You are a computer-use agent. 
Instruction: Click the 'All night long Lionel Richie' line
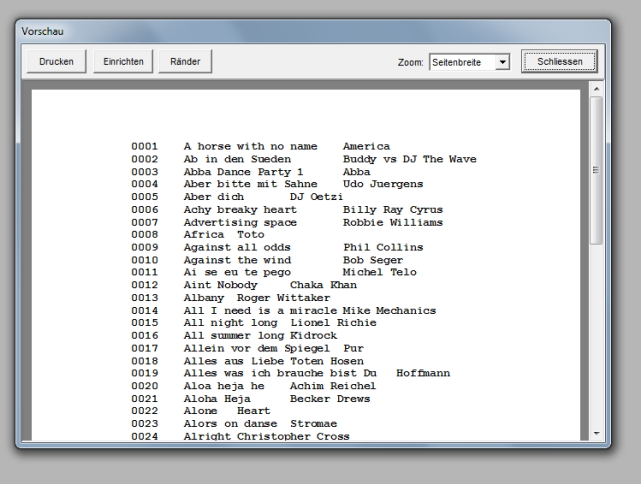click(265, 323)
